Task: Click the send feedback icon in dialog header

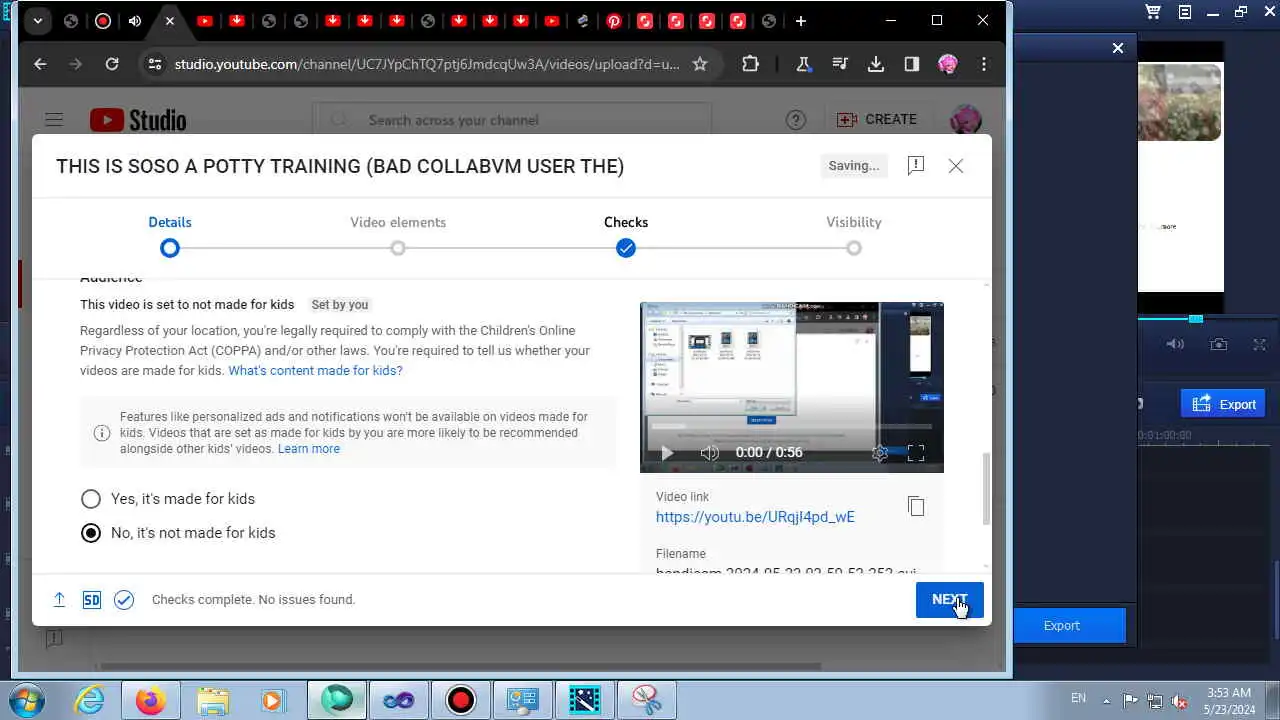Action: pyautogui.click(x=915, y=166)
